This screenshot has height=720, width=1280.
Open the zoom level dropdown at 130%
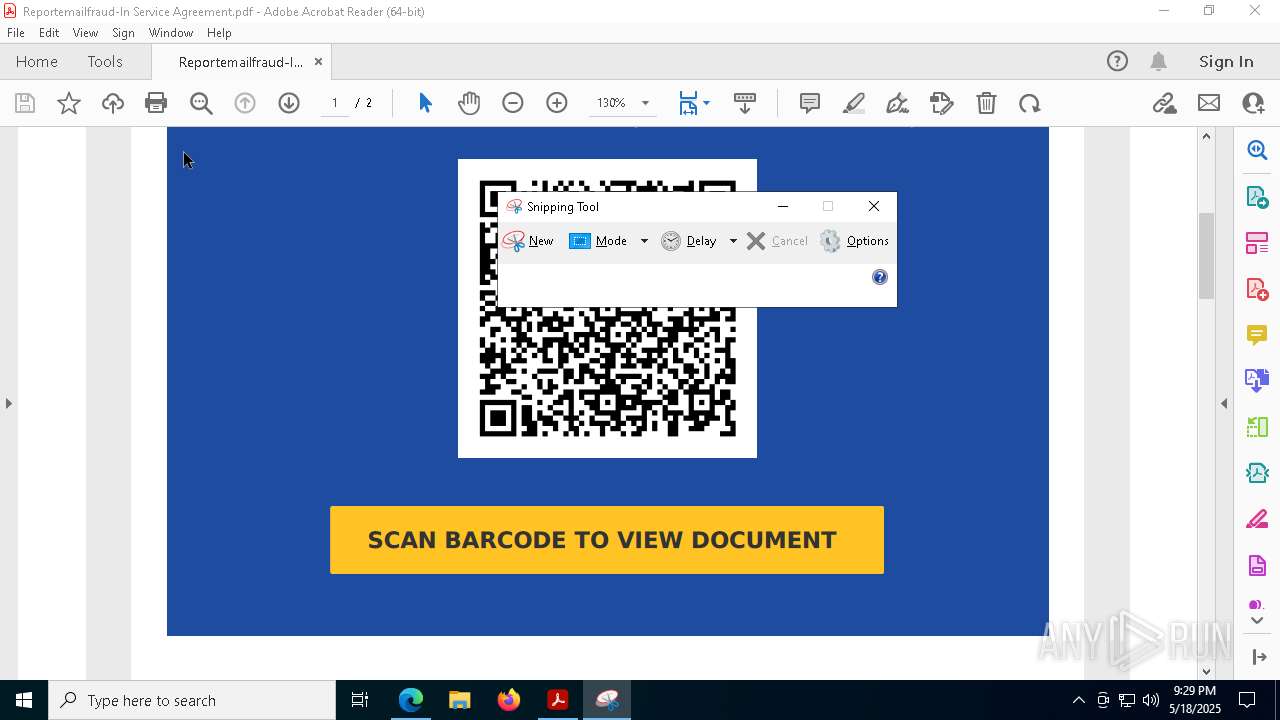tap(645, 103)
